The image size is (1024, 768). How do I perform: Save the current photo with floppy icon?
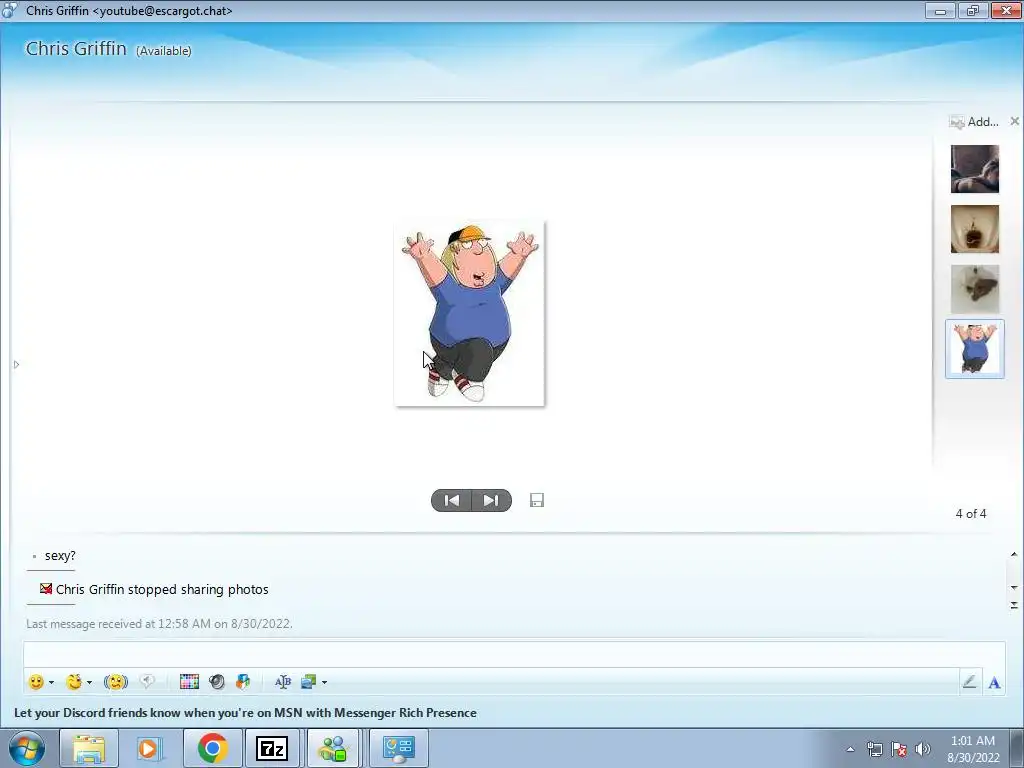537,500
